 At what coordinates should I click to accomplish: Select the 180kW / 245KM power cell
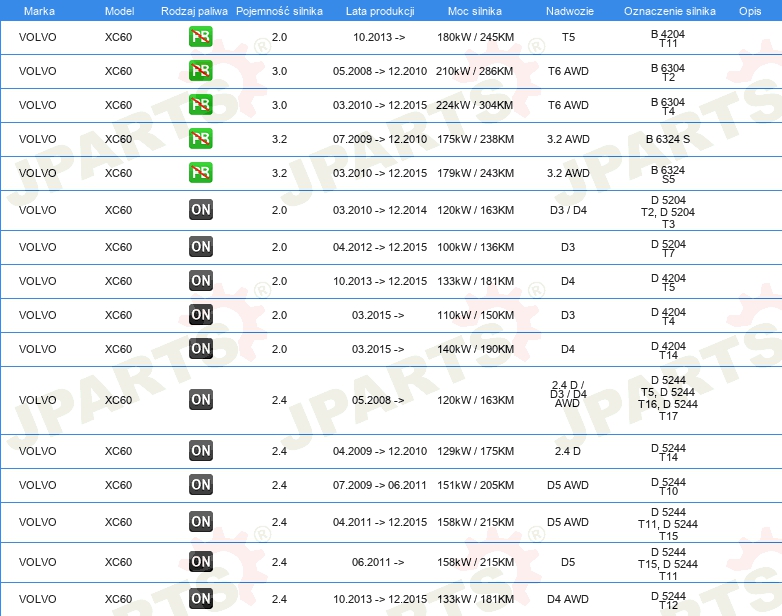click(475, 37)
